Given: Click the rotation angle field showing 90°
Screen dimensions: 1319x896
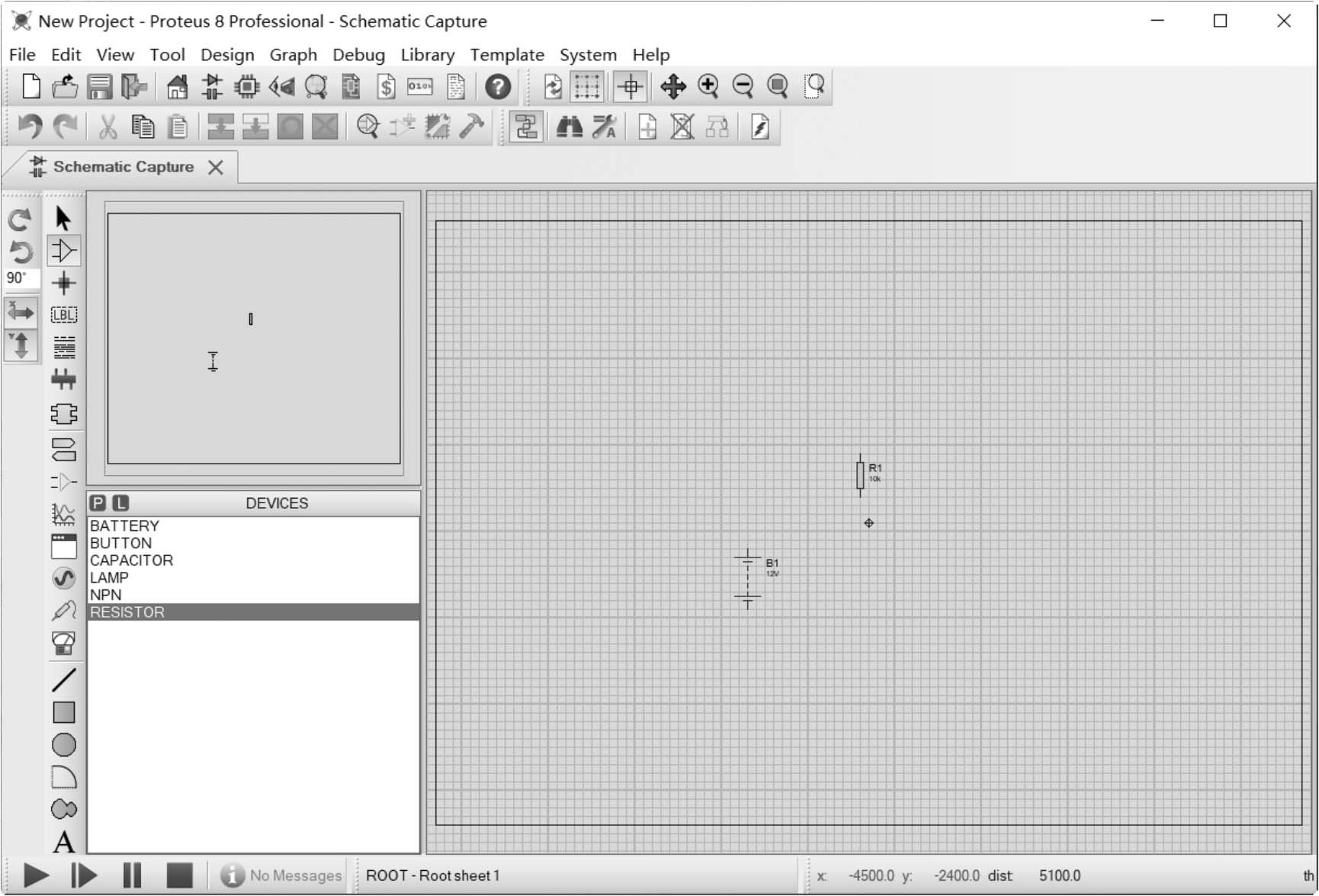Looking at the screenshot, I should point(21,278).
